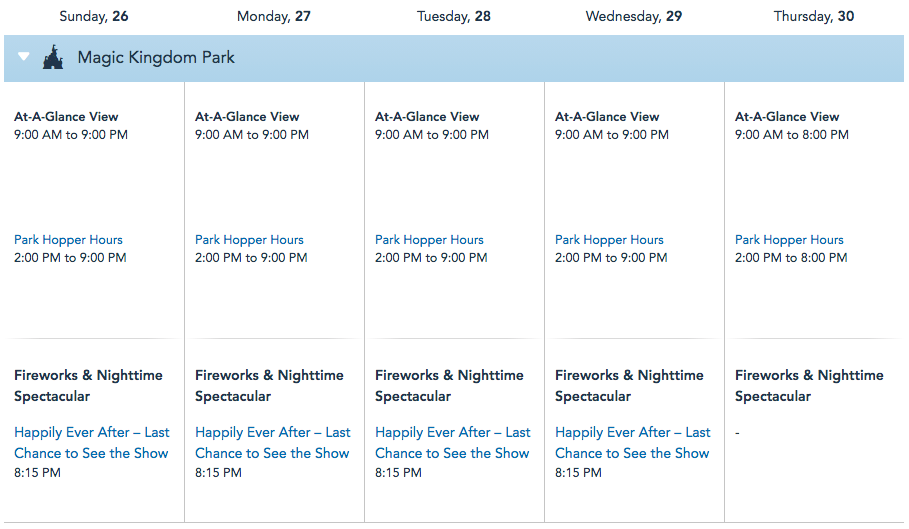
Task: Click Thursday's At-A-Glance View heading
Action: [x=787, y=117]
